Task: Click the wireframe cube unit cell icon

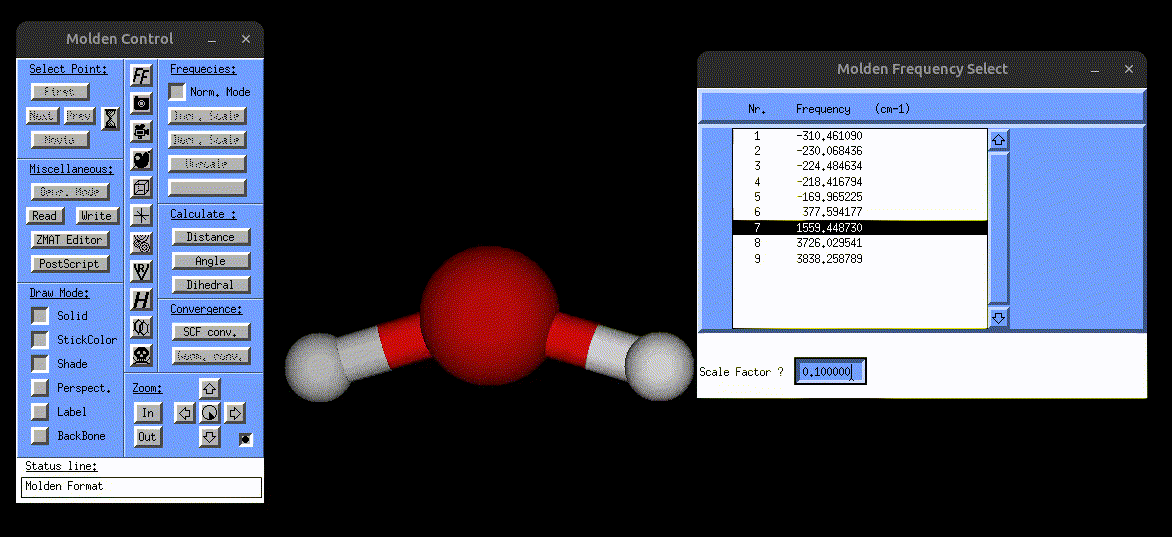Action: (x=142, y=187)
